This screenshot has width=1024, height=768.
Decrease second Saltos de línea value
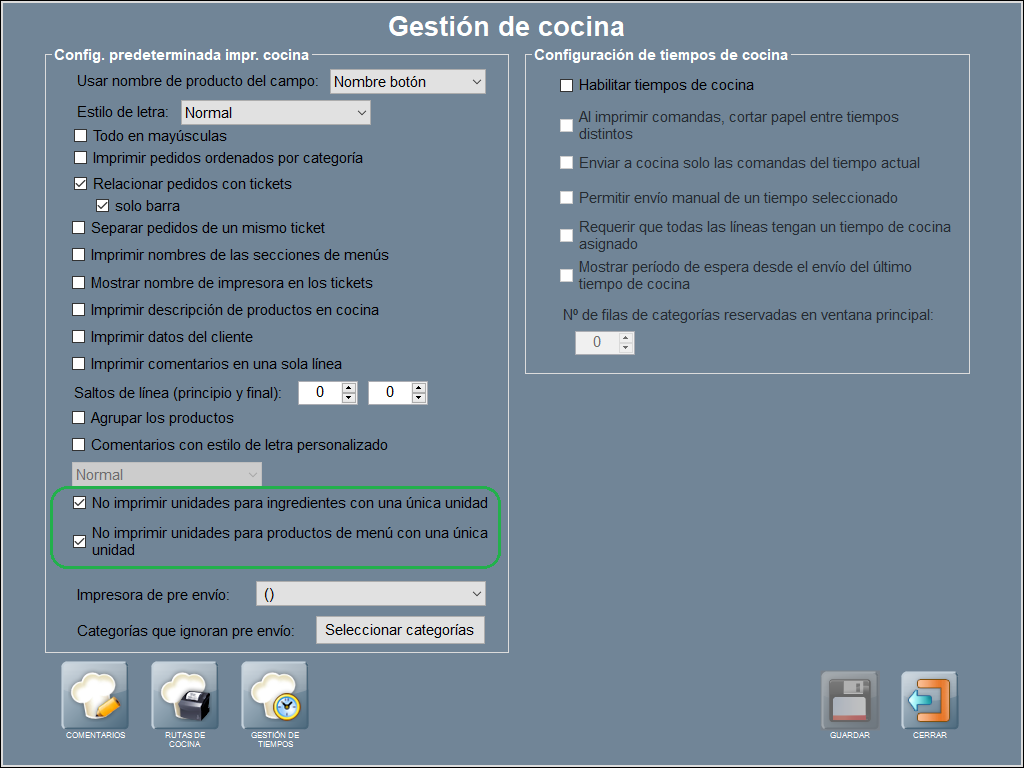coord(418,398)
